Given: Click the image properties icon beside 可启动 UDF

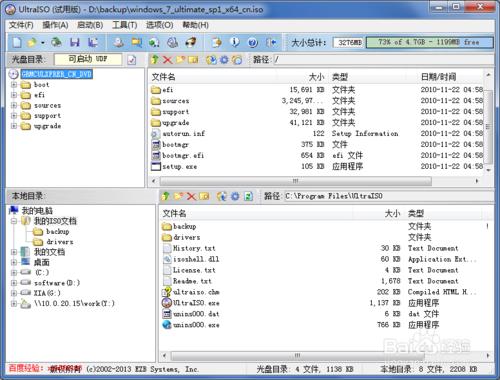Looking at the screenshot, I should pos(132,60).
